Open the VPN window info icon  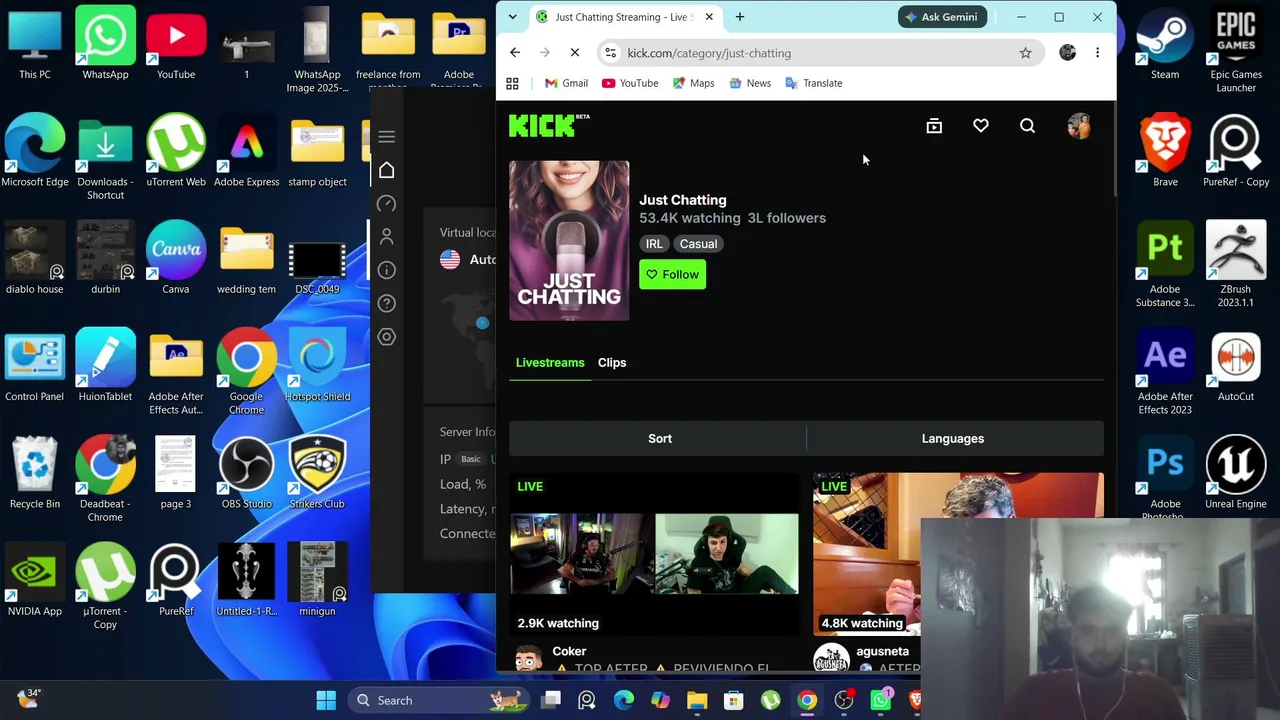387,270
